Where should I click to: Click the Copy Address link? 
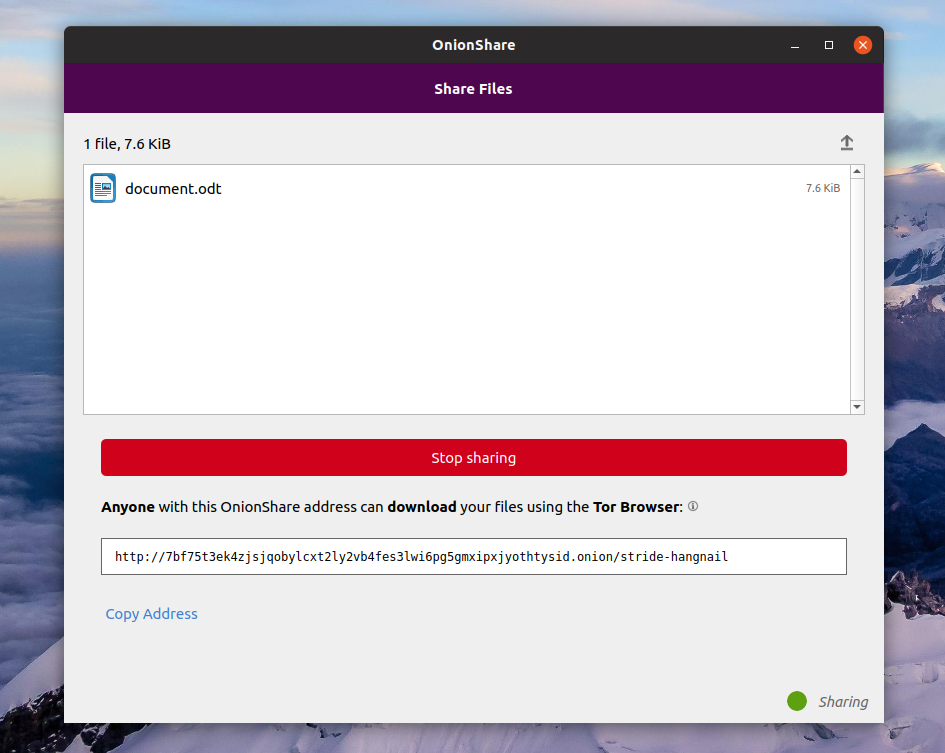(x=152, y=614)
